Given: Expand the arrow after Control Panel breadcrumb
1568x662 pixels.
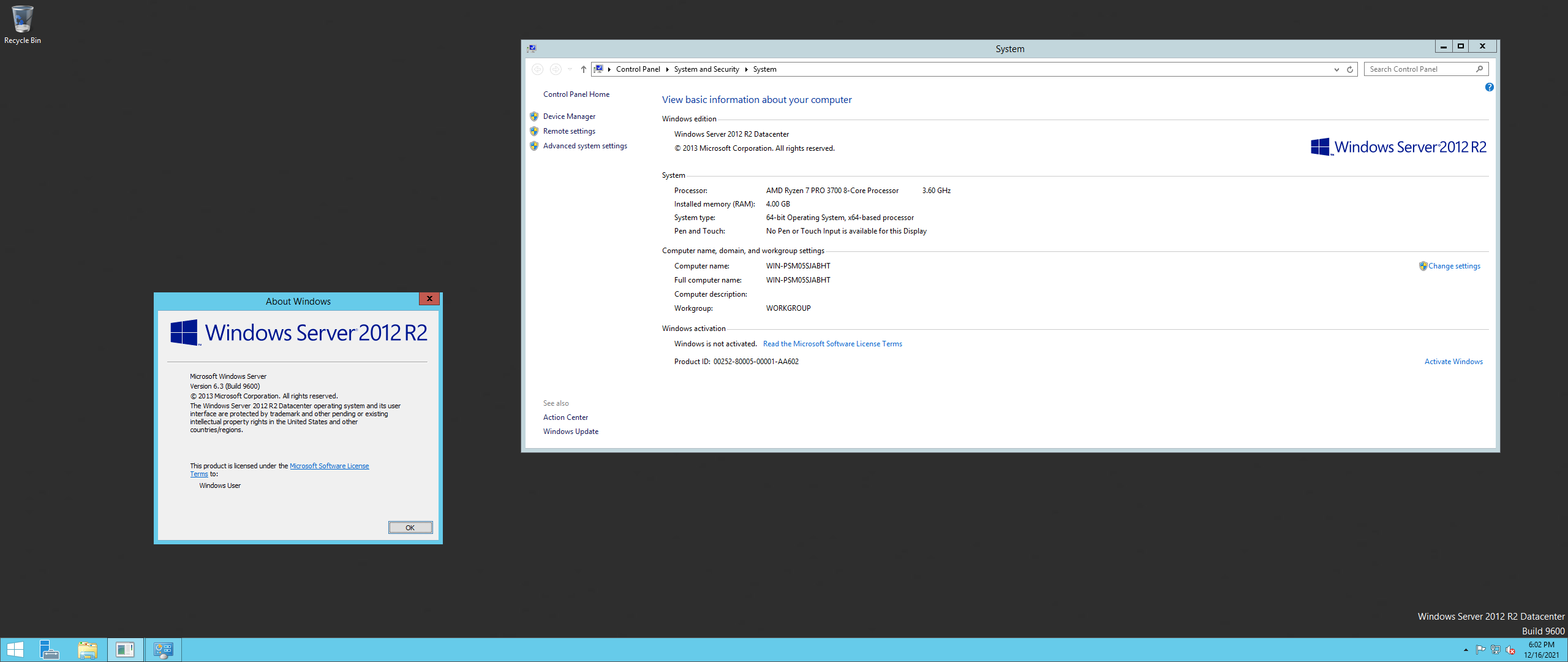Looking at the screenshot, I should pyautogui.click(x=668, y=69).
